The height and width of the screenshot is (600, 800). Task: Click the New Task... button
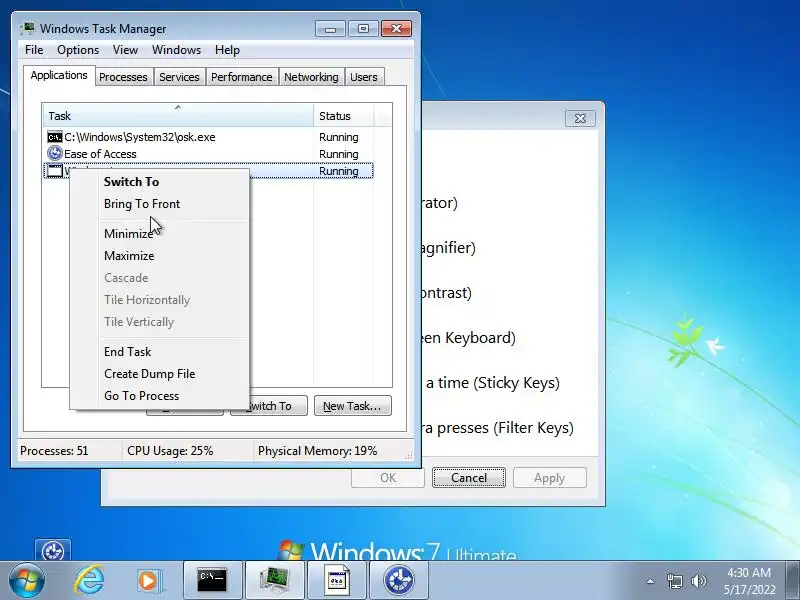tap(353, 406)
